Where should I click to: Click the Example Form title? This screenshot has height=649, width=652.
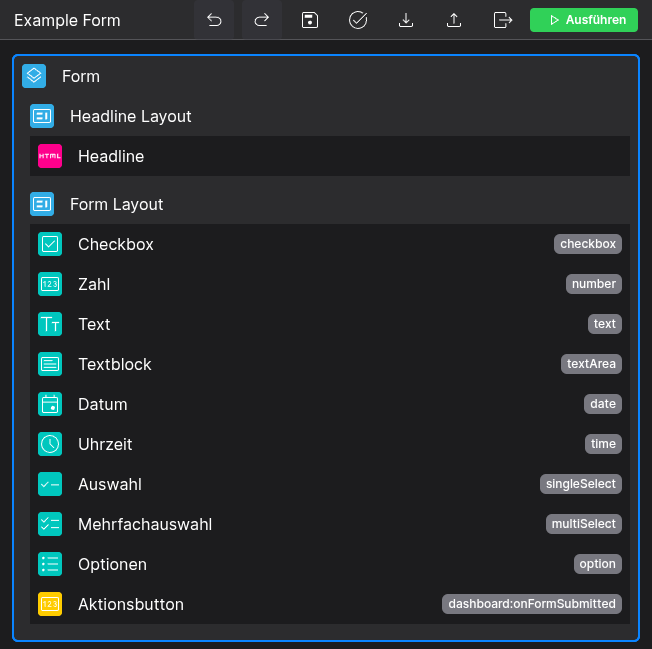67,20
